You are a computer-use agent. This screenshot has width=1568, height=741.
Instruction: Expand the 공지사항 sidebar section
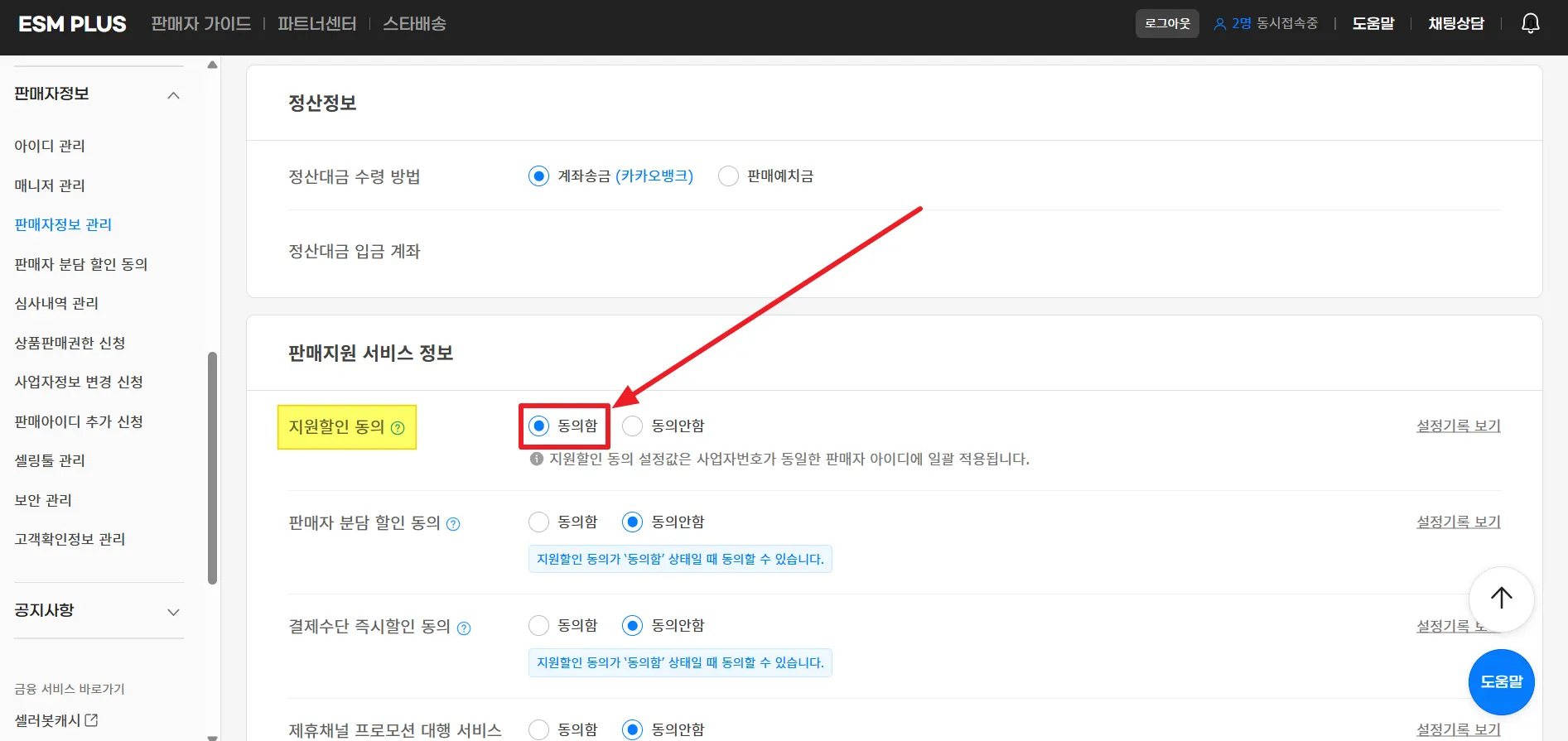point(173,612)
